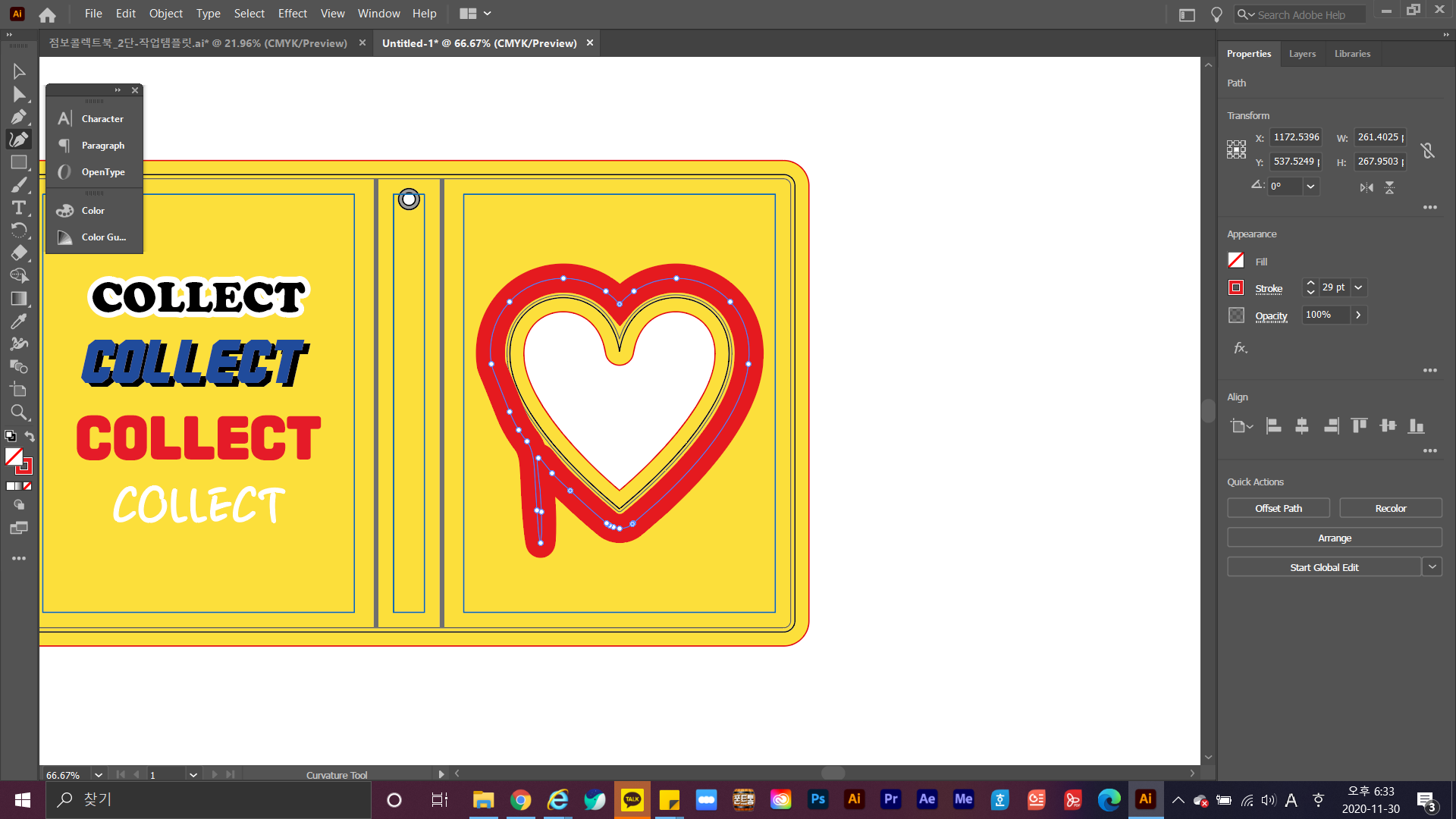Open the stroke weight dropdown
This screenshot has width=1456, height=819.
pyautogui.click(x=1358, y=287)
